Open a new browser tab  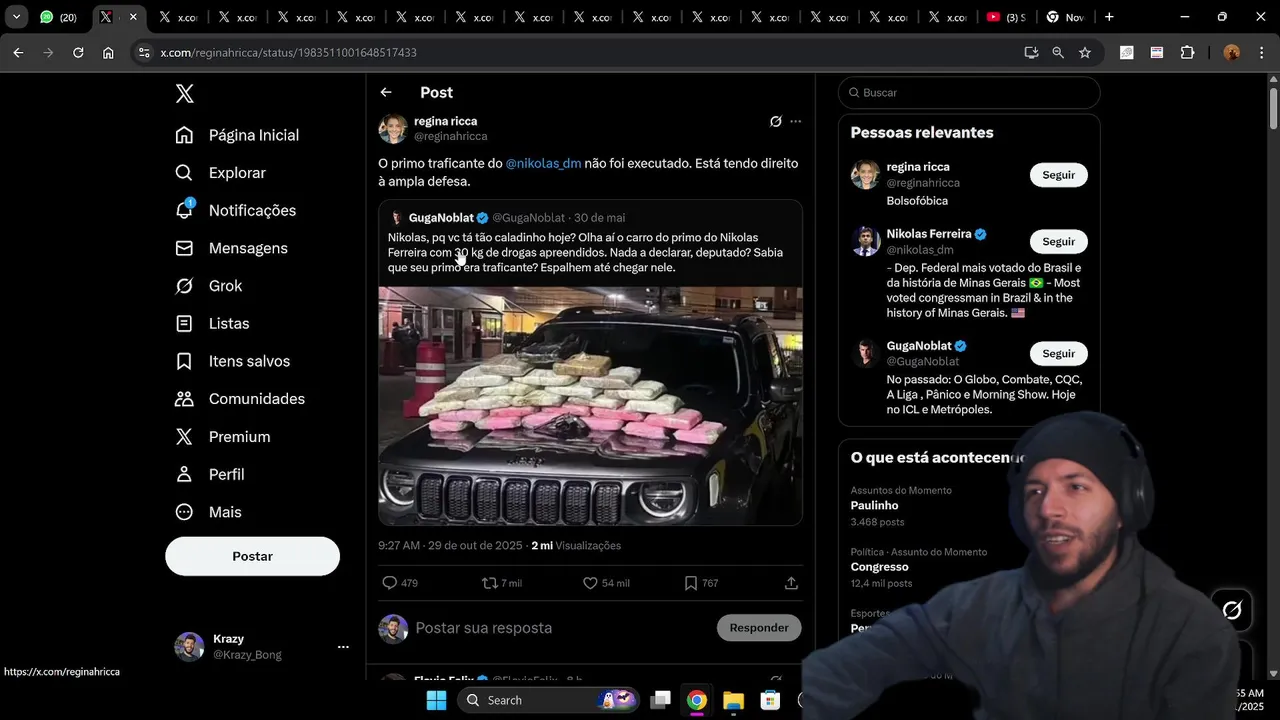1109,17
